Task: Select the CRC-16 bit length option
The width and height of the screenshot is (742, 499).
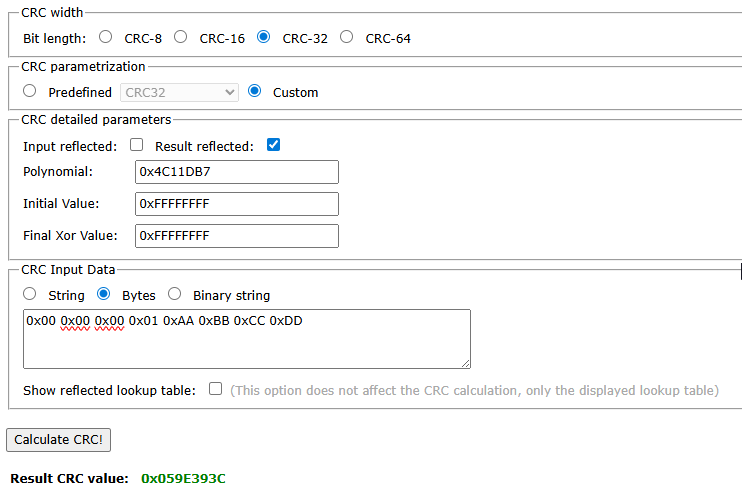Action: [181, 38]
